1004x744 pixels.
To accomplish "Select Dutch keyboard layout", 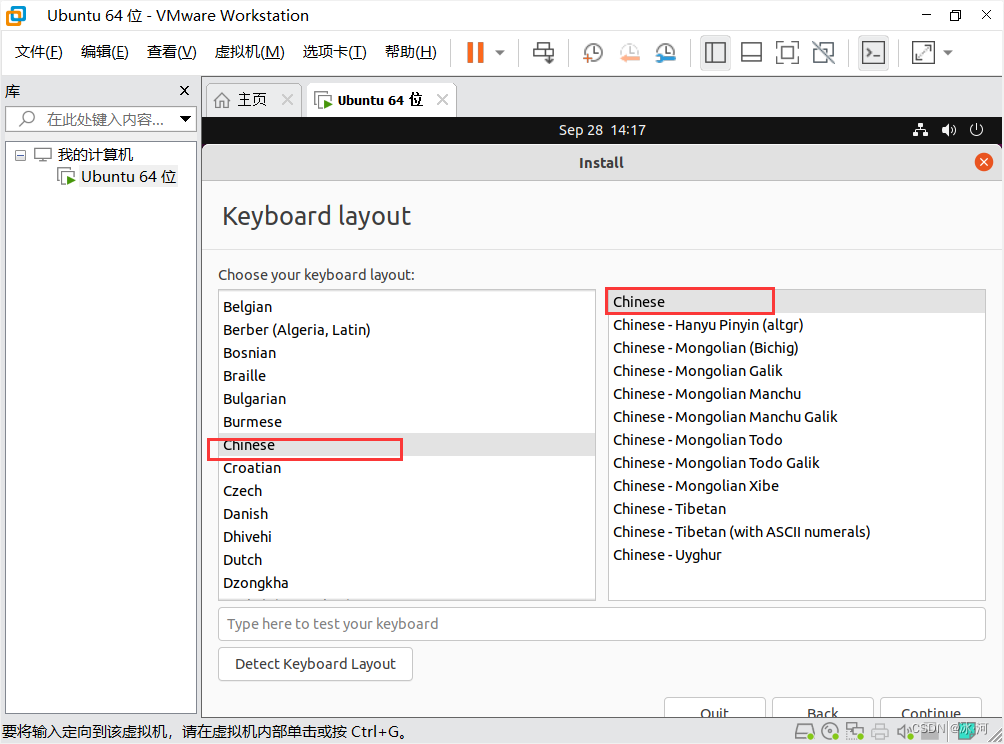I will tap(407, 560).
